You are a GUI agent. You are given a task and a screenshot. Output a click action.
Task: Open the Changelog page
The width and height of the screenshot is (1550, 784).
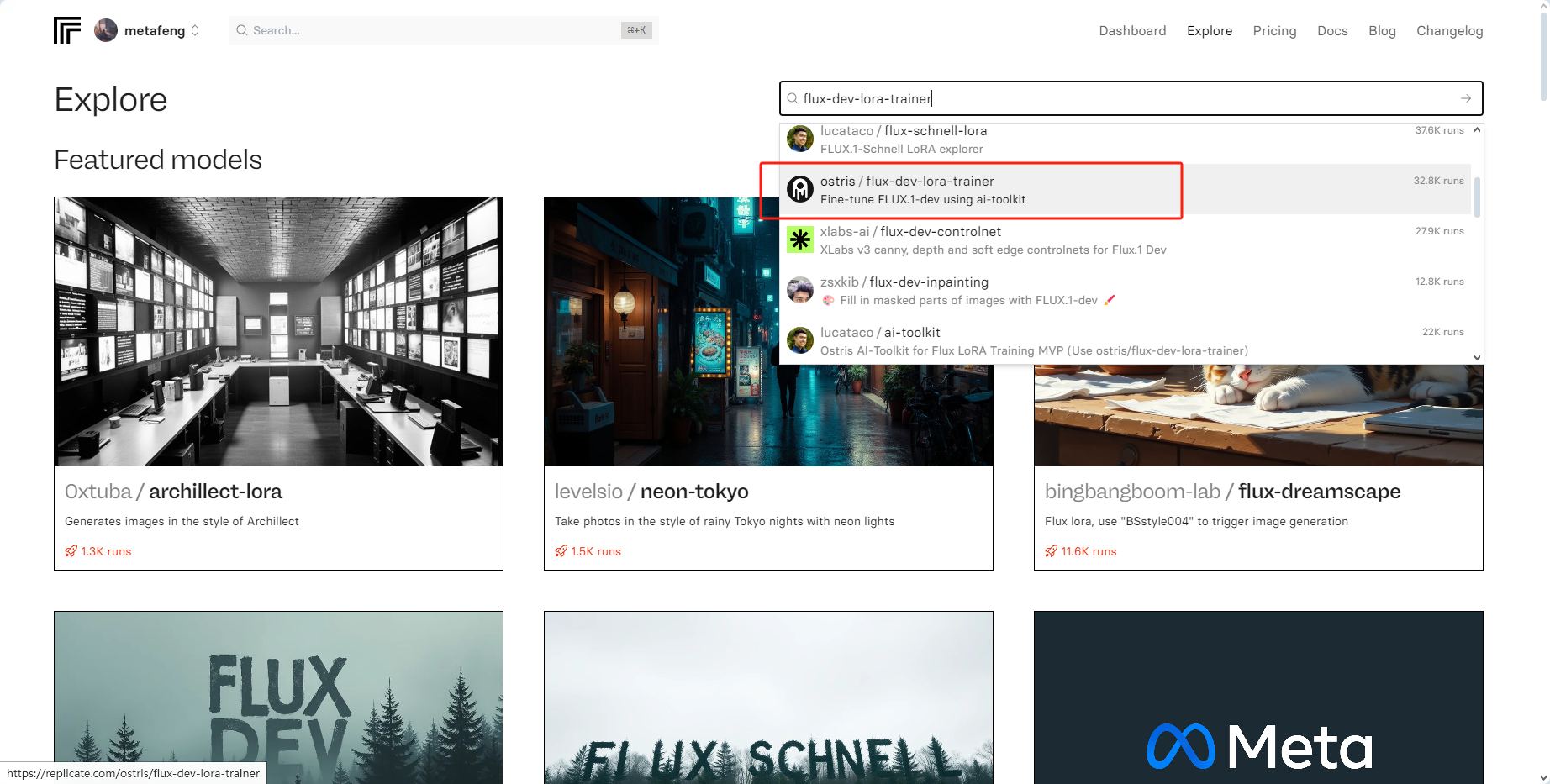[x=1449, y=30]
